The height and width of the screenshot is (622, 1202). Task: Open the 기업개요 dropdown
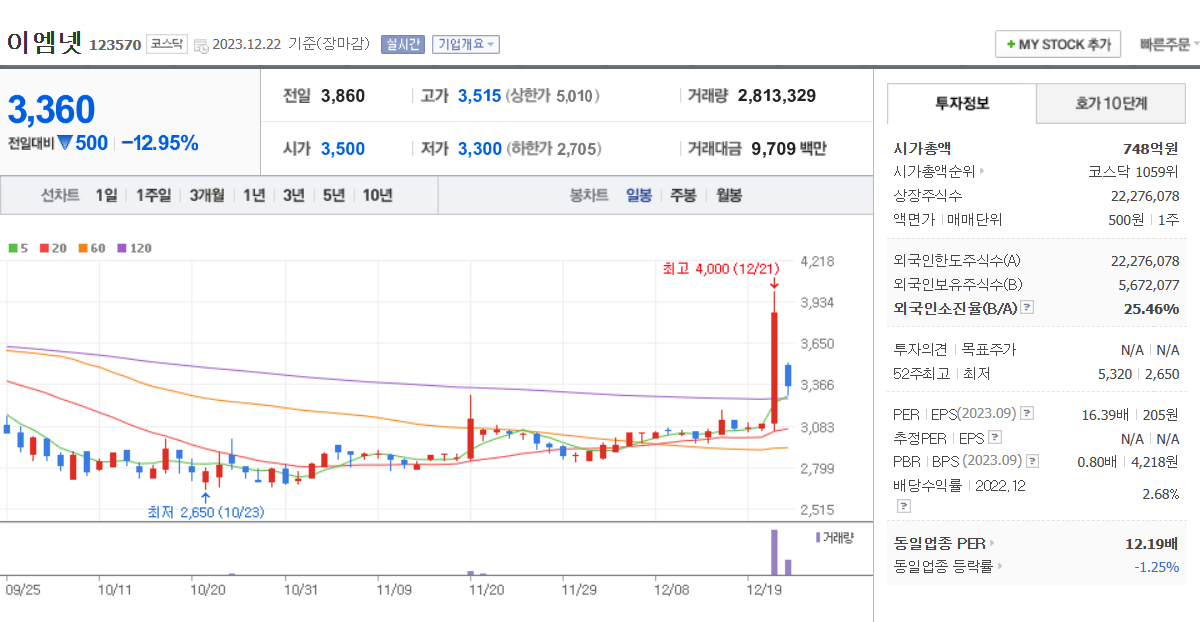466,44
